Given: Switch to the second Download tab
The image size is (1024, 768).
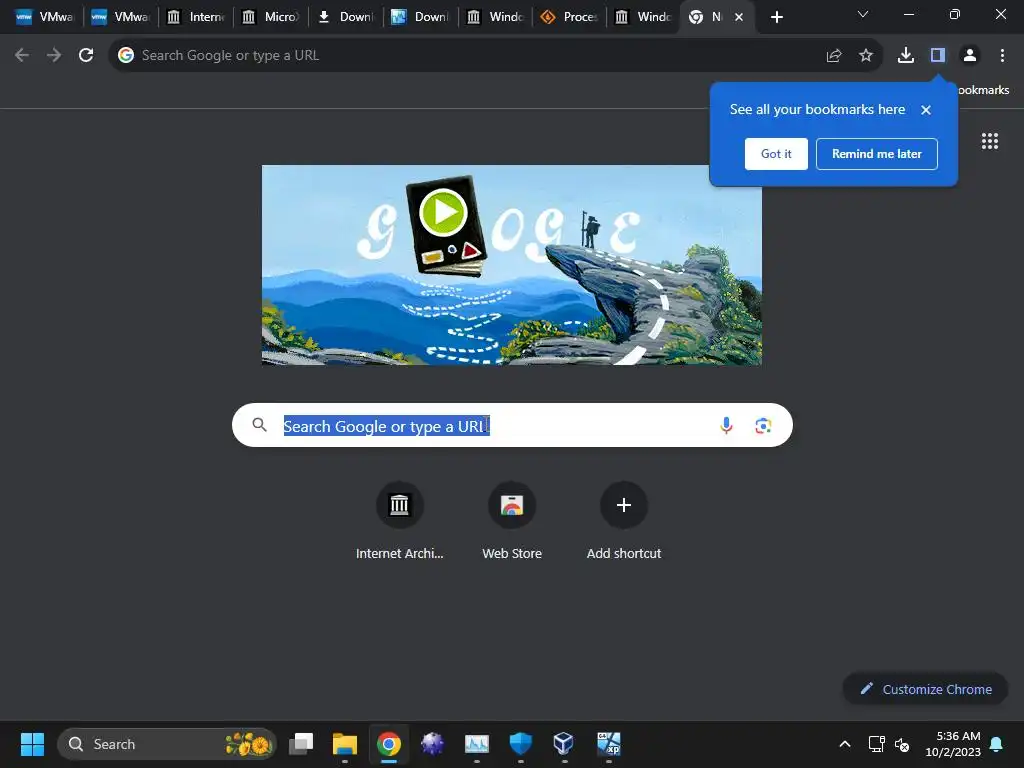Looking at the screenshot, I should (420, 17).
